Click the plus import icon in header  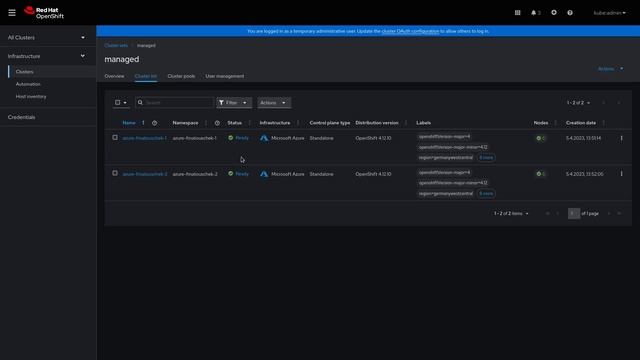coord(554,13)
